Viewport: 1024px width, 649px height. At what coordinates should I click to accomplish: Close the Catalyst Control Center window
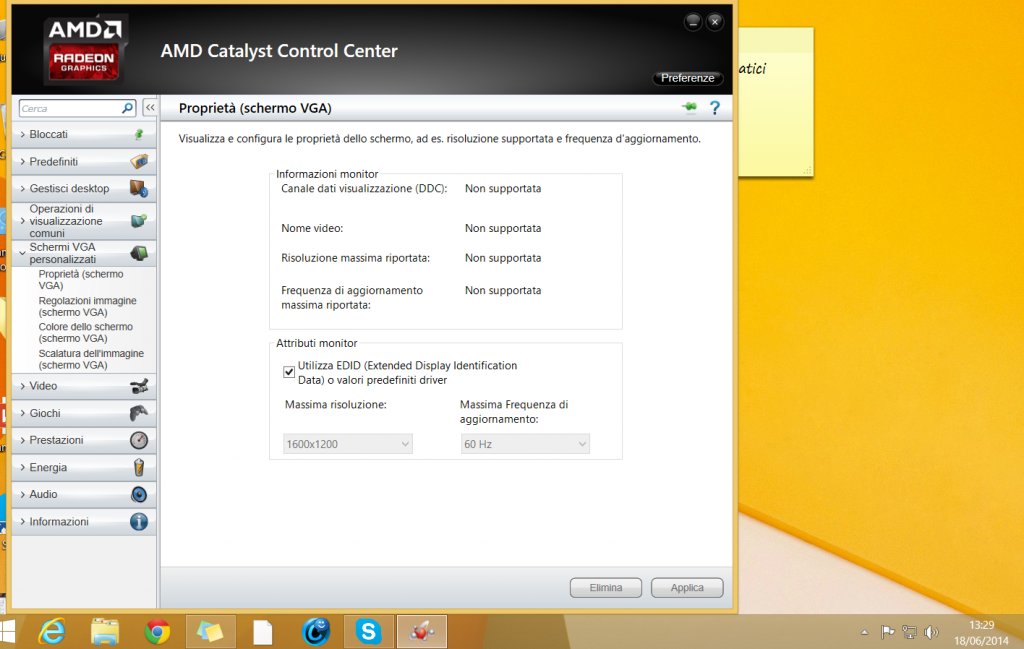point(715,22)
